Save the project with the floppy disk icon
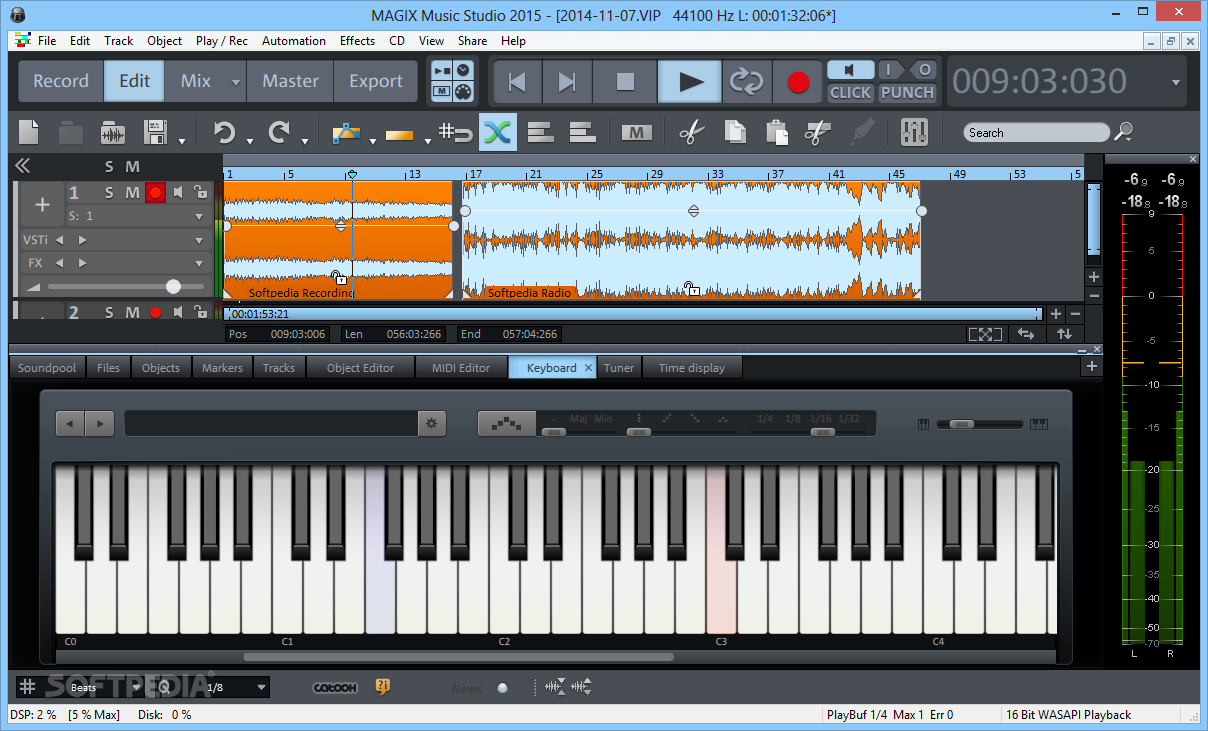Image resolution: width=1208 pixels, height=731 pixels. click(x=155, y=132)
